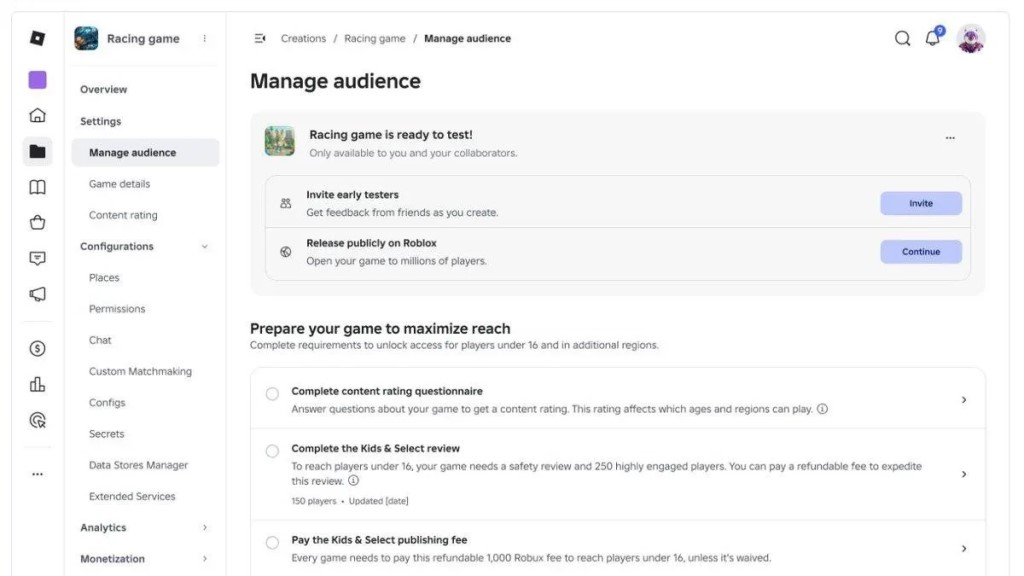Screen dimensions: 1024x576
Task: Select Complete content rating questionnaire circle
Action: (x=272, y=394)
